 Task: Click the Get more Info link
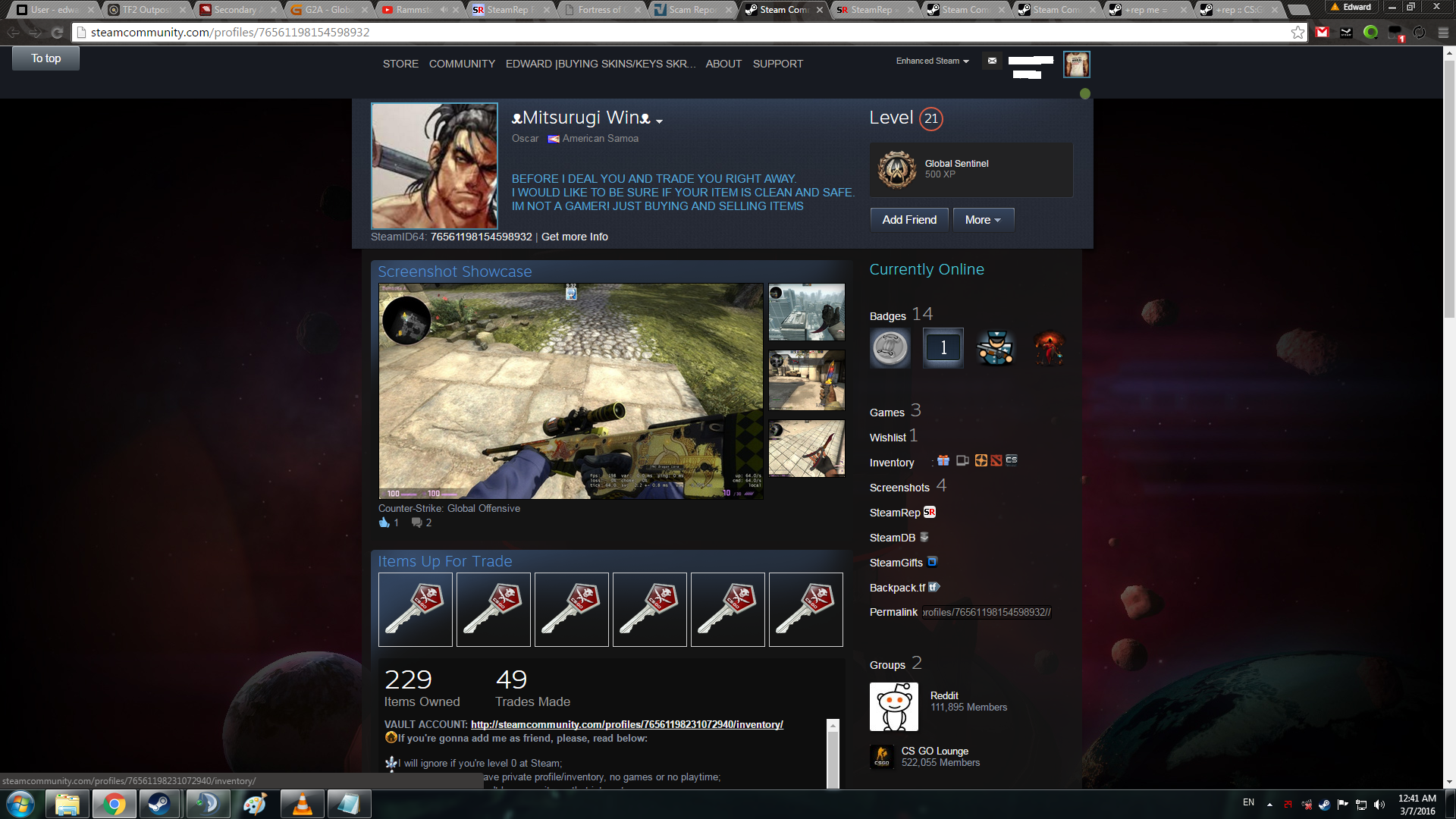coord(574,237)
